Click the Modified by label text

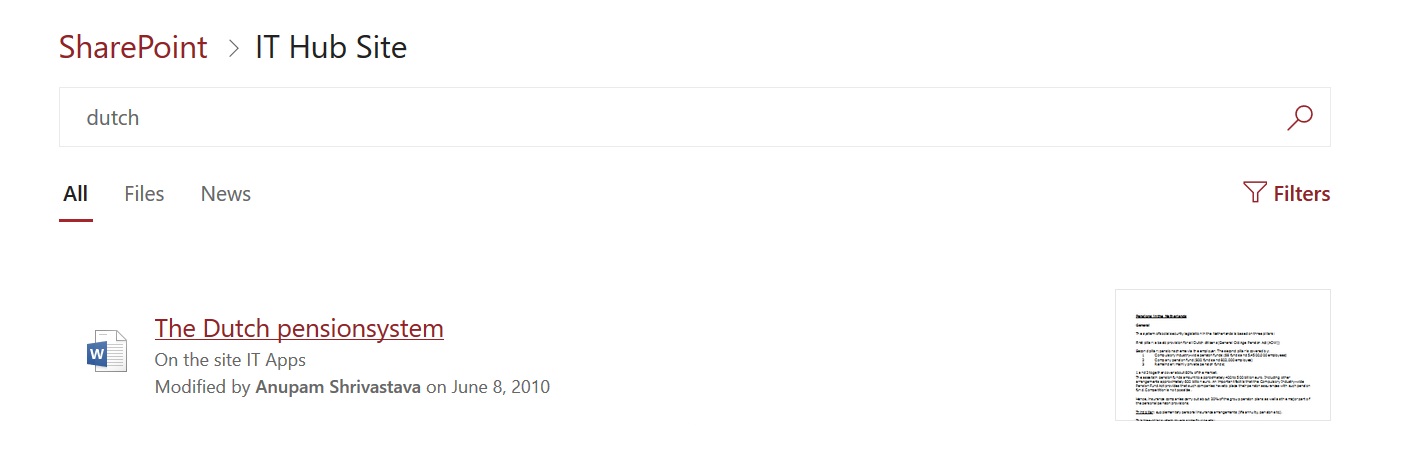pos(203,386)
